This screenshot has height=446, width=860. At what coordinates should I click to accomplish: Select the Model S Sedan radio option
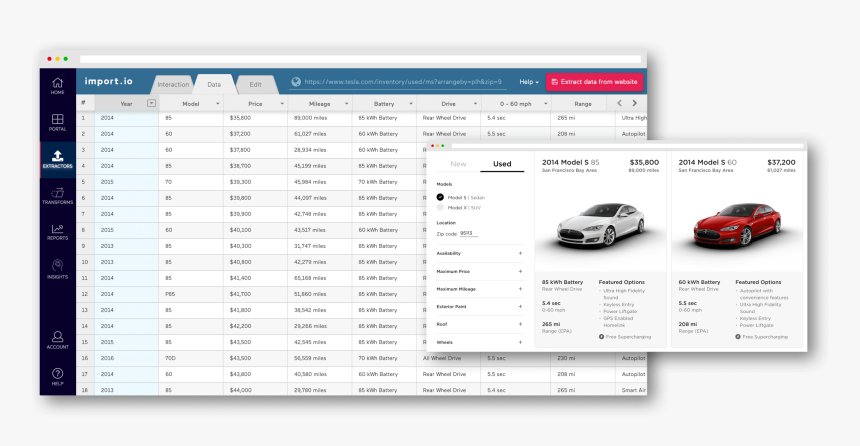click(x=440, y=197)
